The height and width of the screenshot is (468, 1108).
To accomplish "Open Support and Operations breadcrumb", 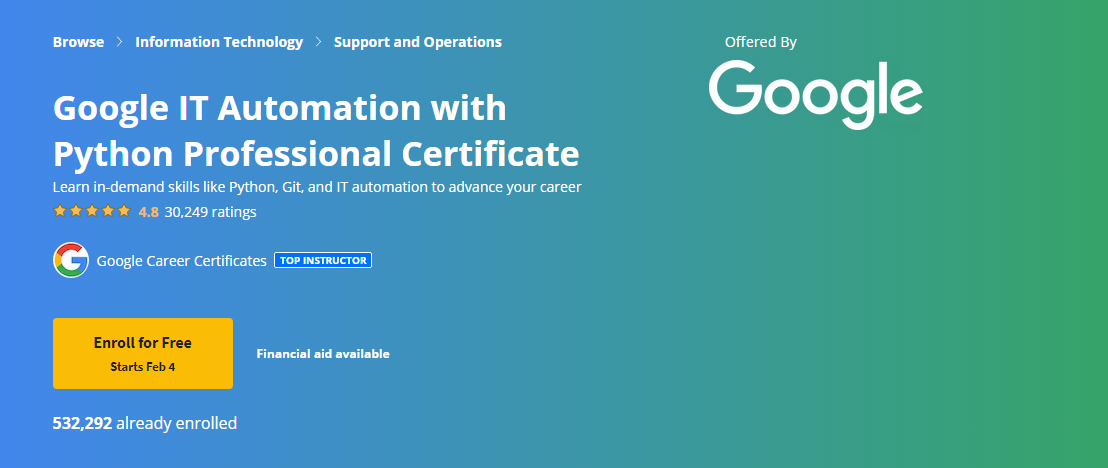I will tap(418, 42).
